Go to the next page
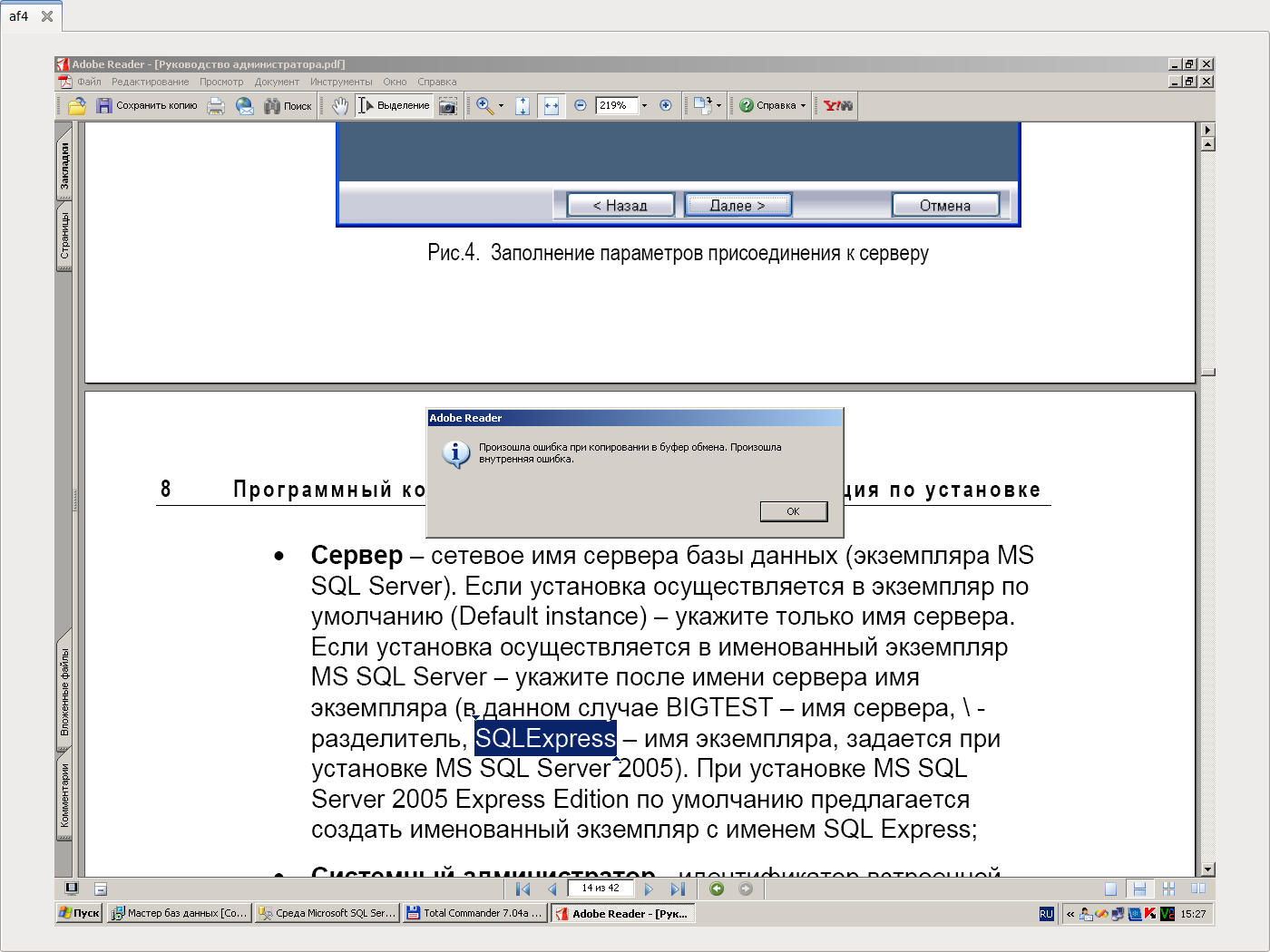This screenshot has width=1270, height=952. [649, 889]
